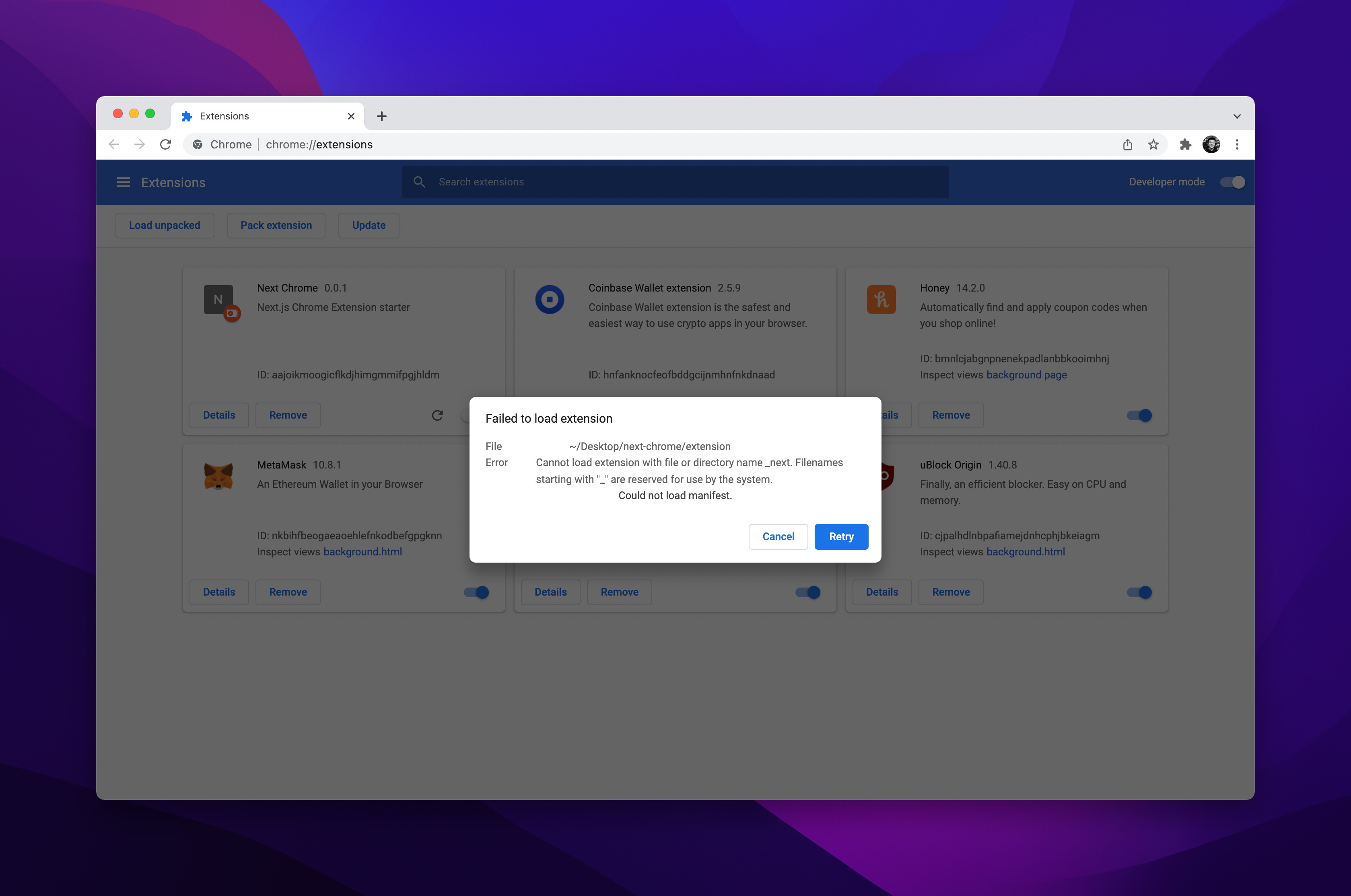Open a new tab with plus

coord(382,117)
